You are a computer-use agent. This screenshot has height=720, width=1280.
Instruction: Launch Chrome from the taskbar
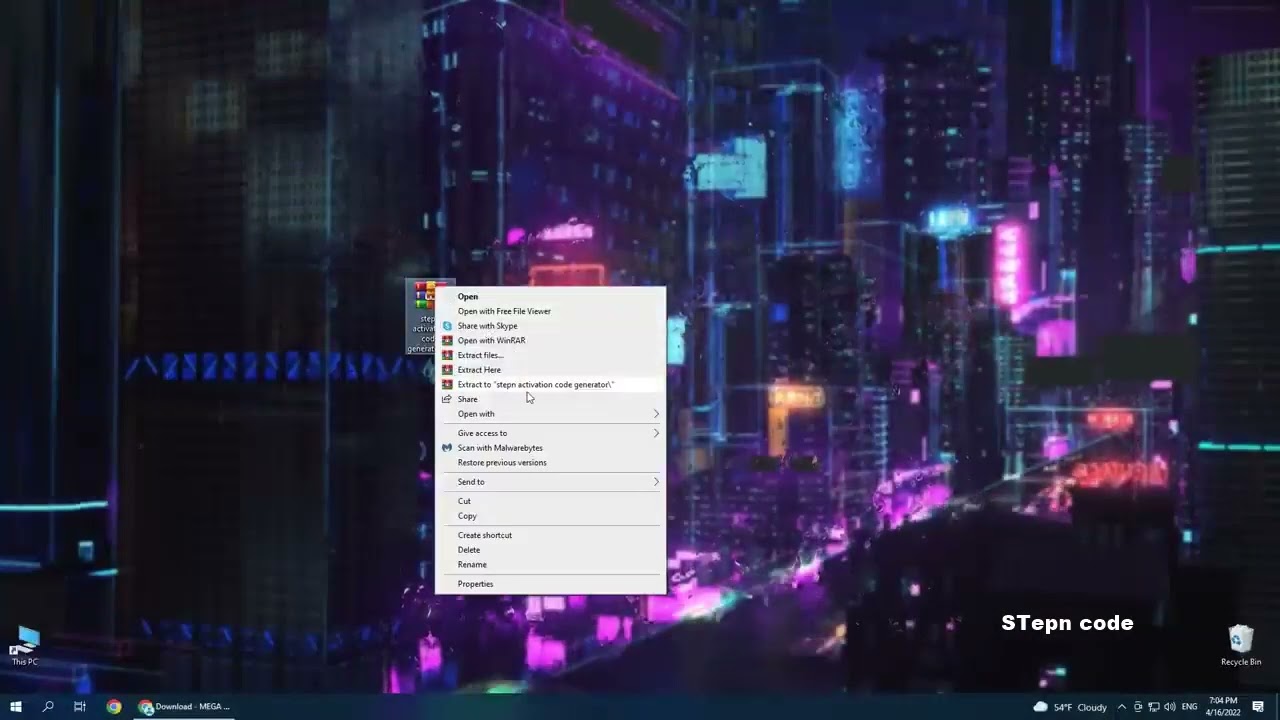(114, 707)
